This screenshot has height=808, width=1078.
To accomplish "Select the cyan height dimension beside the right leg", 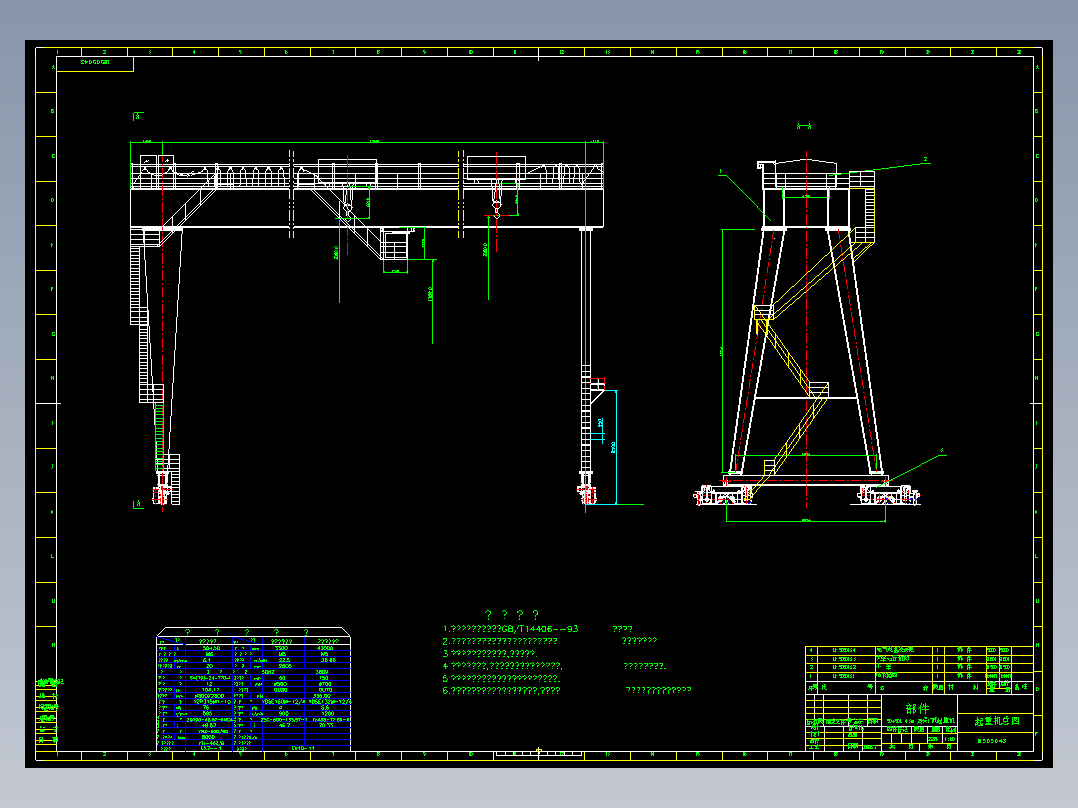I will point(613,447).
